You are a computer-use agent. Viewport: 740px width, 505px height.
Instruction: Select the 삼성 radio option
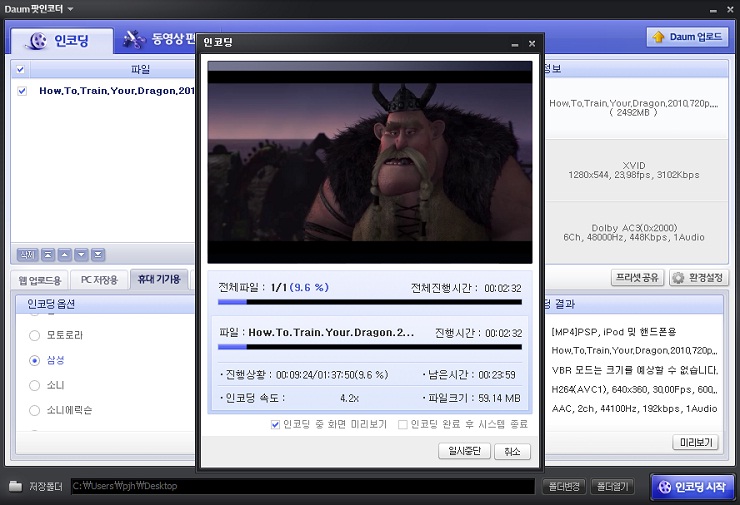coord(34,361)
